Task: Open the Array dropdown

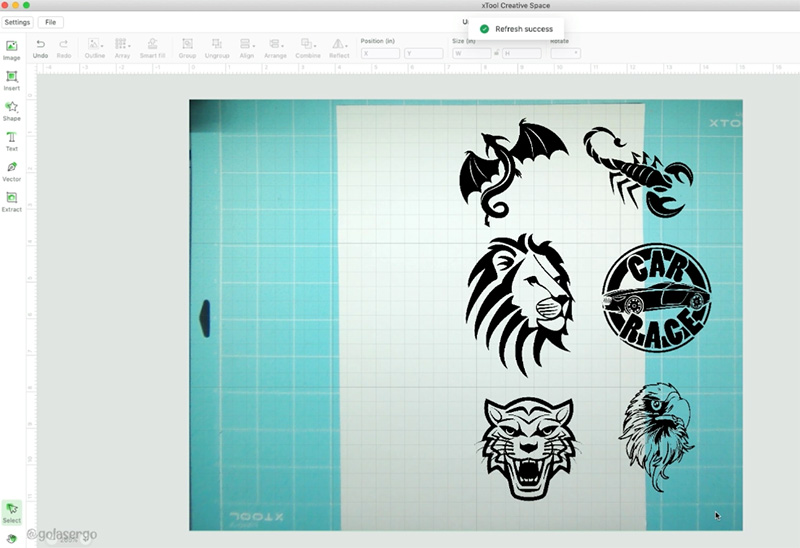Action: tap(122, 45)
